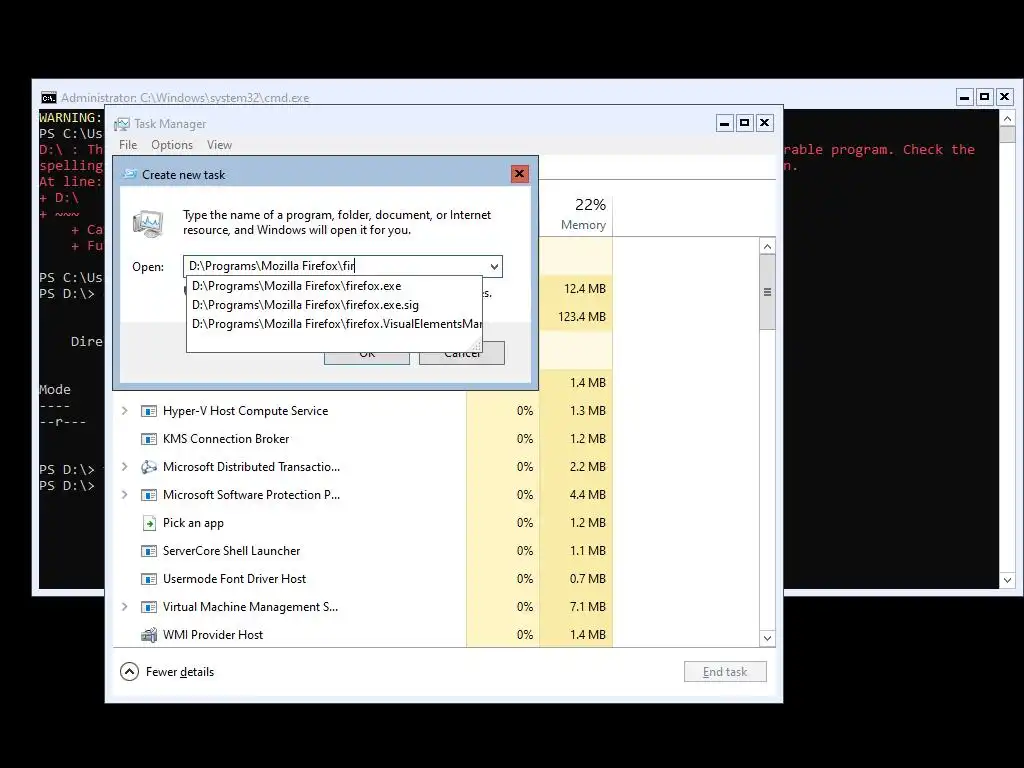Click WMI Provider Host icon

coord(149,635)
